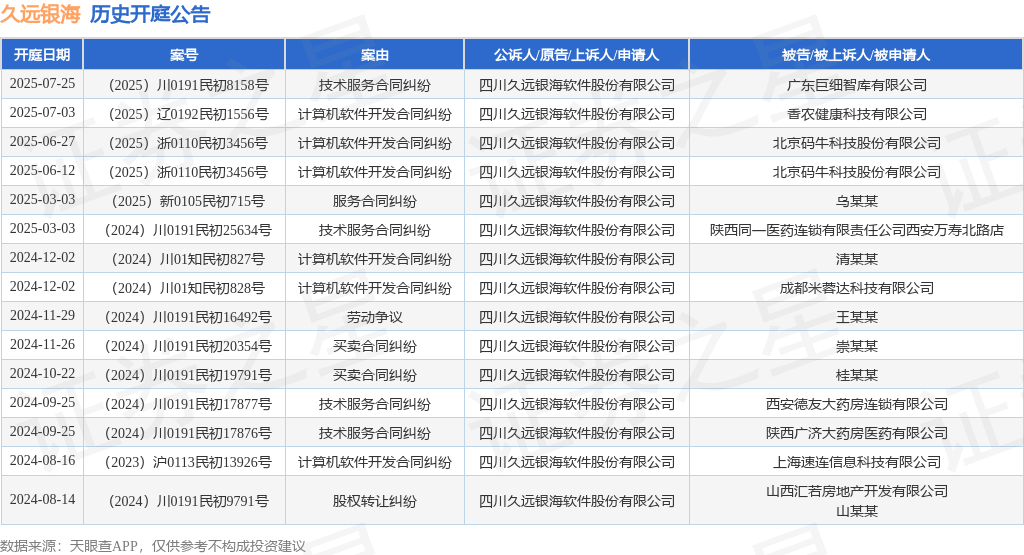Screen dimensions: 1024x555
Task: Click defendant 上海速连信息科技有限公司
Action: point(856,462)
